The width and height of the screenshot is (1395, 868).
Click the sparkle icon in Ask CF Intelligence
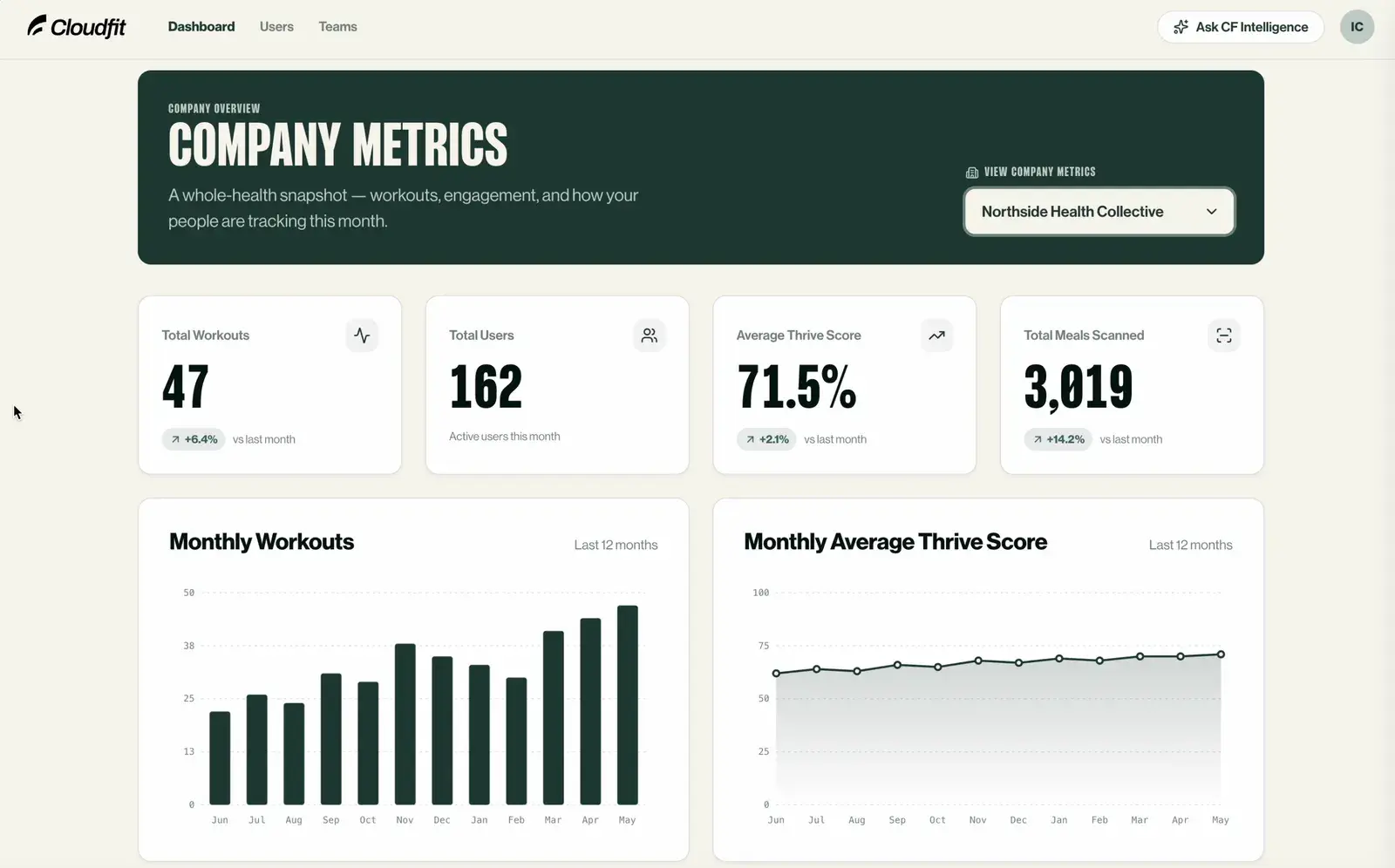(x=1181, y=27)
